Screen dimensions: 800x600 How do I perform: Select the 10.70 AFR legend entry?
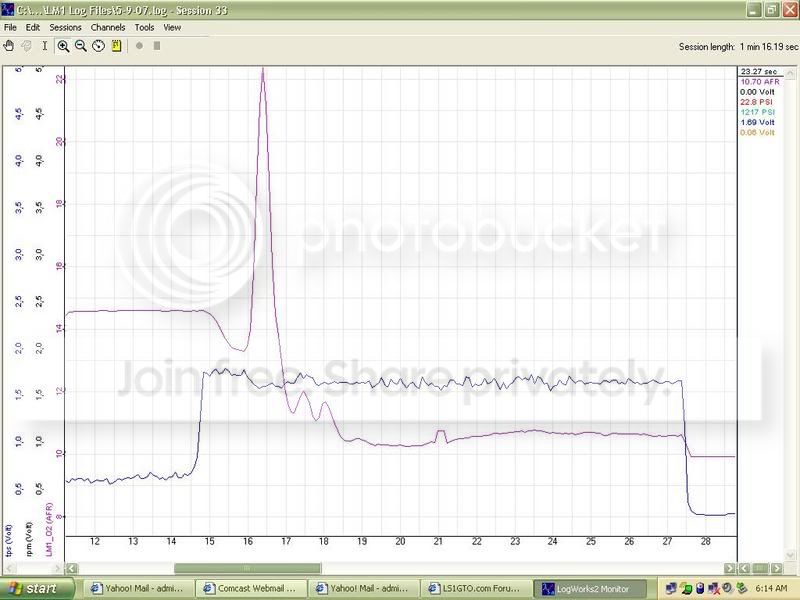click(x=757, y=83)
